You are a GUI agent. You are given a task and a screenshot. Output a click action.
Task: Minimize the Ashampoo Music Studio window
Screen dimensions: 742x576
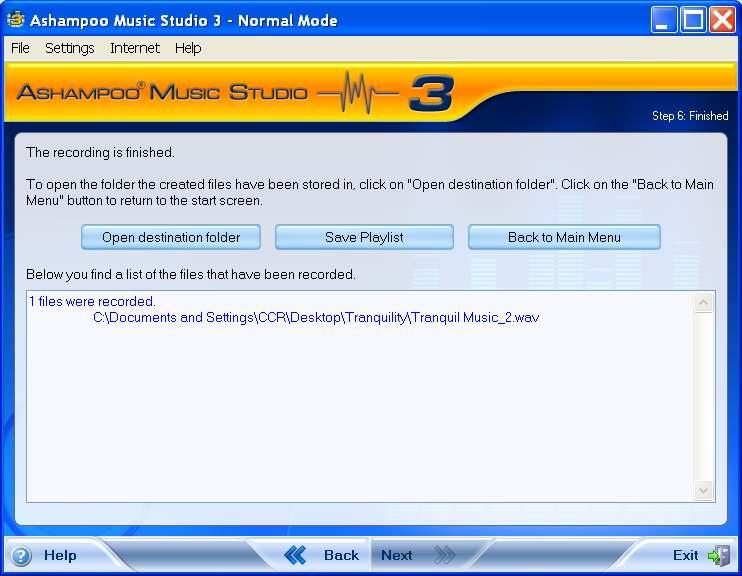point(664,20)
